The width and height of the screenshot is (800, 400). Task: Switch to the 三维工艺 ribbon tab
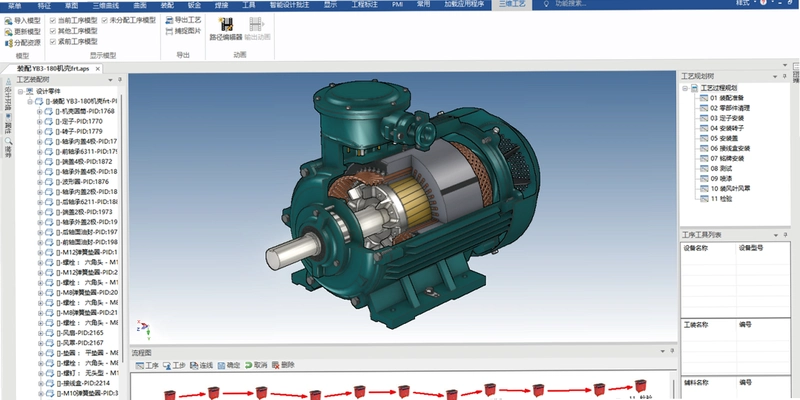coord(512,4)
